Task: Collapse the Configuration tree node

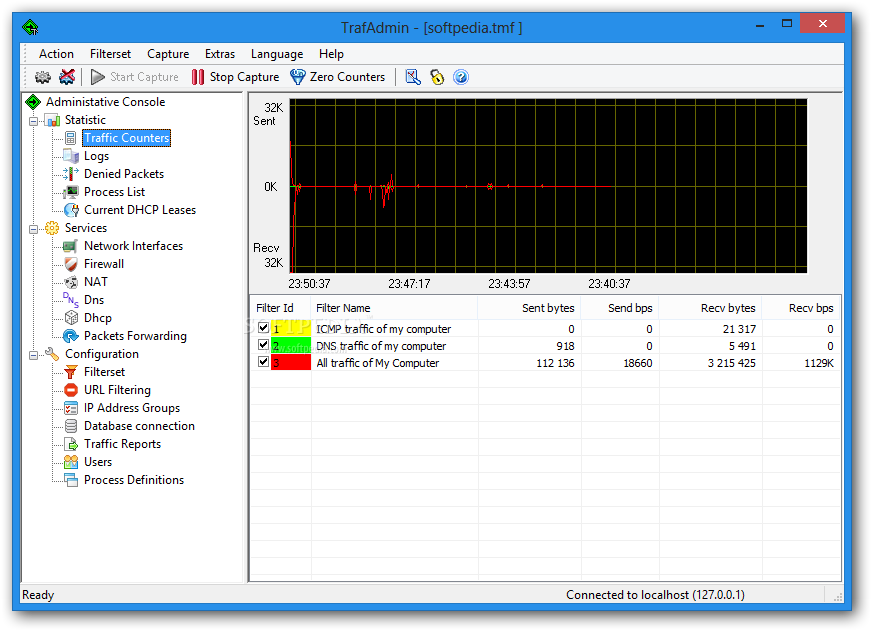Action: point(34,355)
